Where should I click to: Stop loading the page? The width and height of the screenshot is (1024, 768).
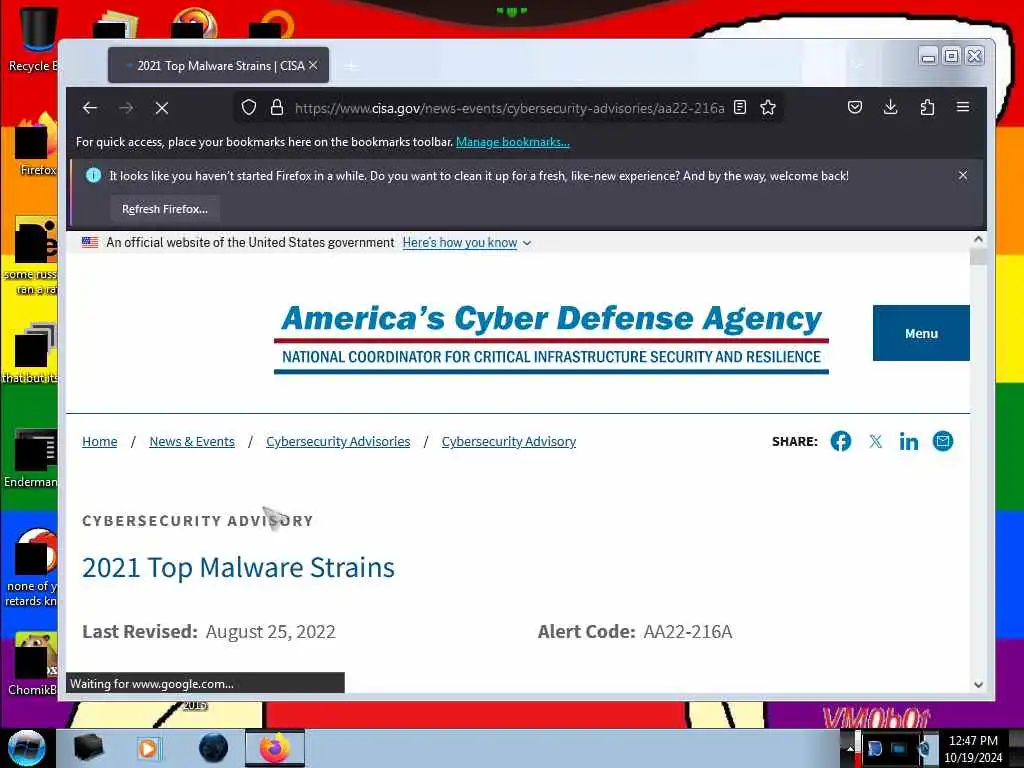click(x=162, y=108)
